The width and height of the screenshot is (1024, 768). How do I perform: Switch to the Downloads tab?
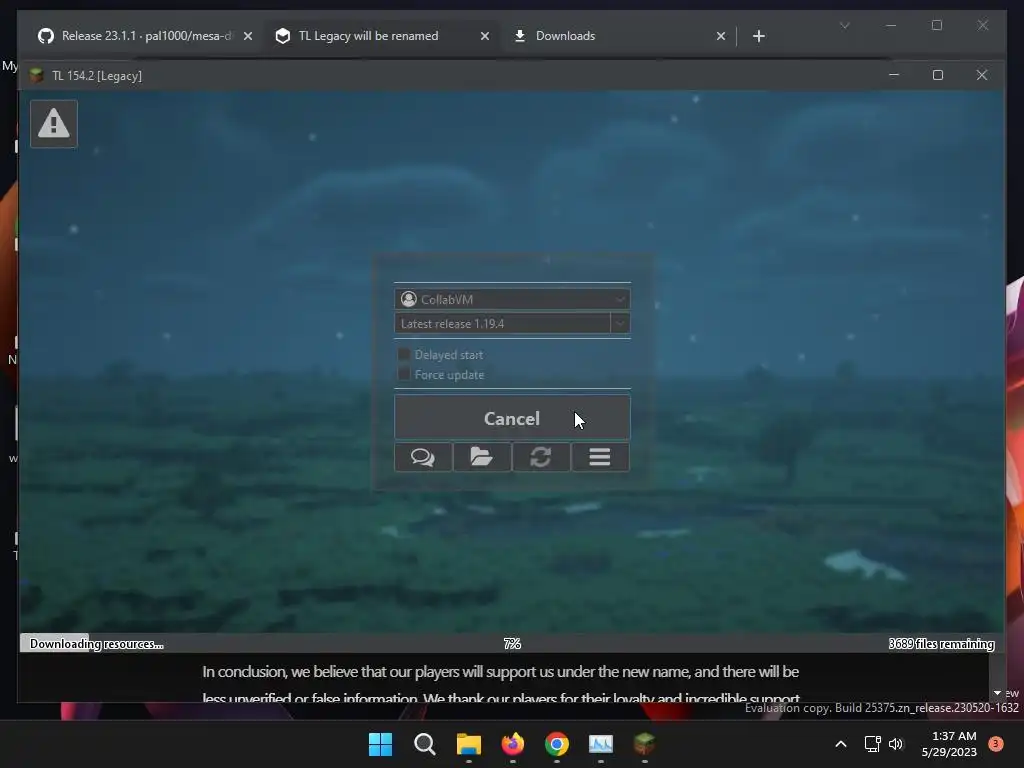[619, 36]
